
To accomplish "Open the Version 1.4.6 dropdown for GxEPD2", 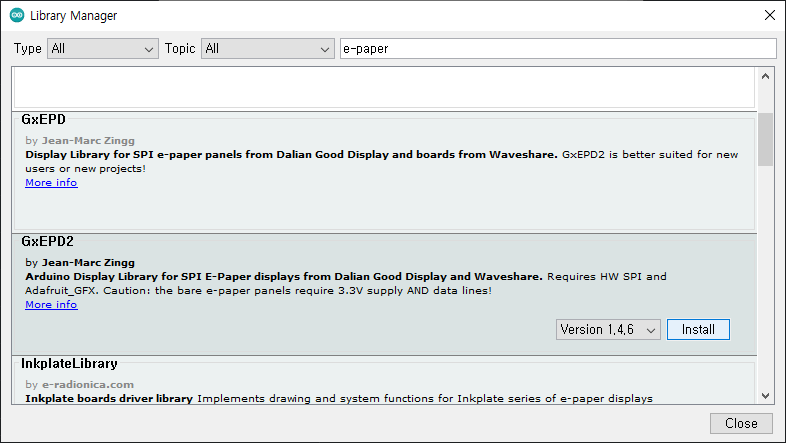I will [608, 330].
